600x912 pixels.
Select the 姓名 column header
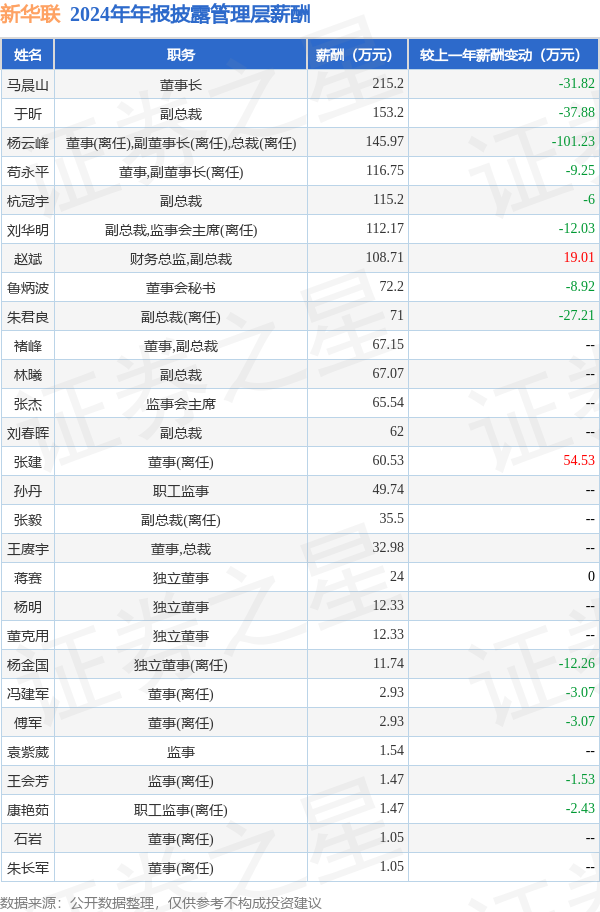point(28,55)
